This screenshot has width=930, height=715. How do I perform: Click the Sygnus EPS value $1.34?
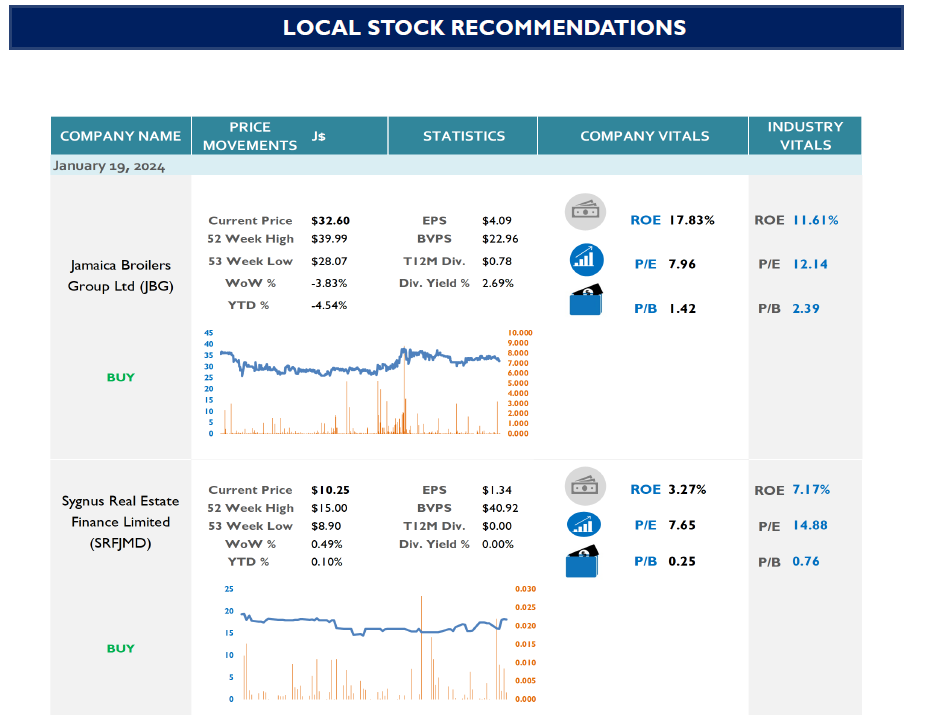tap(497, 490)
